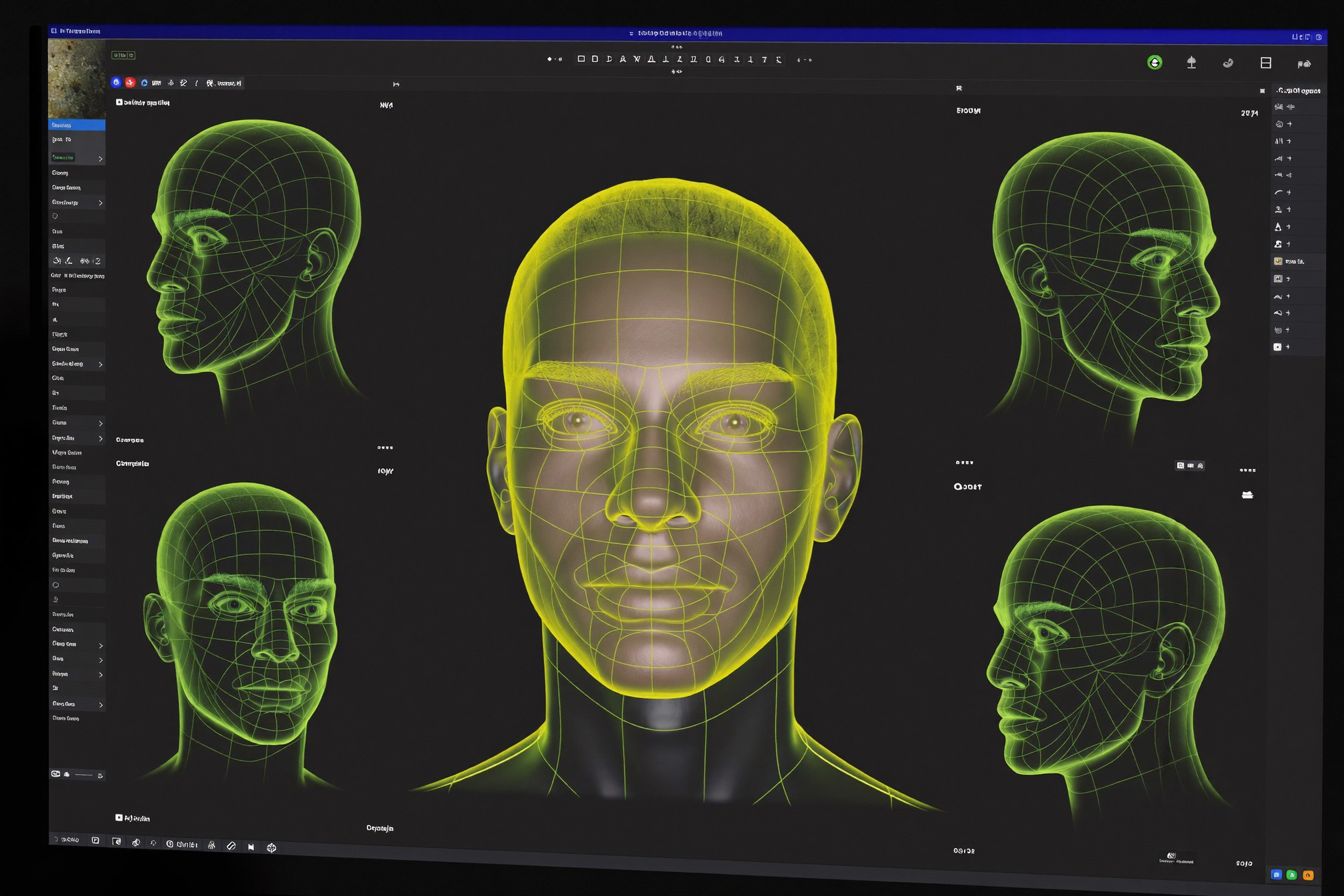
Task: Click the plus next to the arc icon
Action: (1289, 192)
